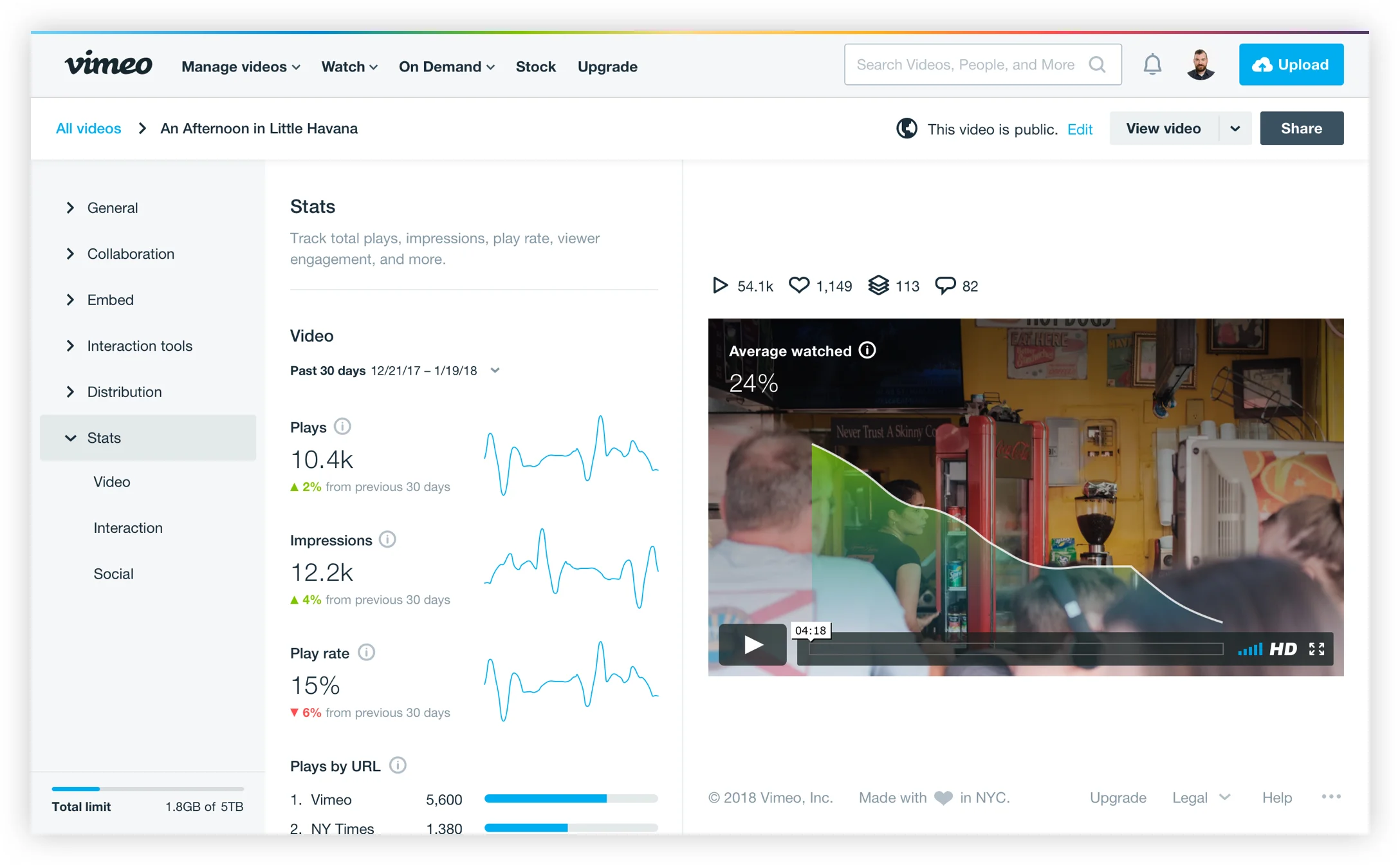Image resolution: width=1400 pixels, height=865 pixels.
Task: Open the Watch menu
Action: (x=349, y=67)
